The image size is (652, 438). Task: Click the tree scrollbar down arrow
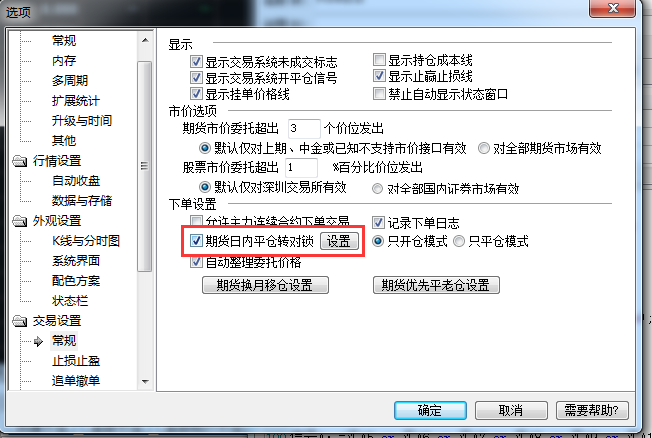click(x=145, y=381)
